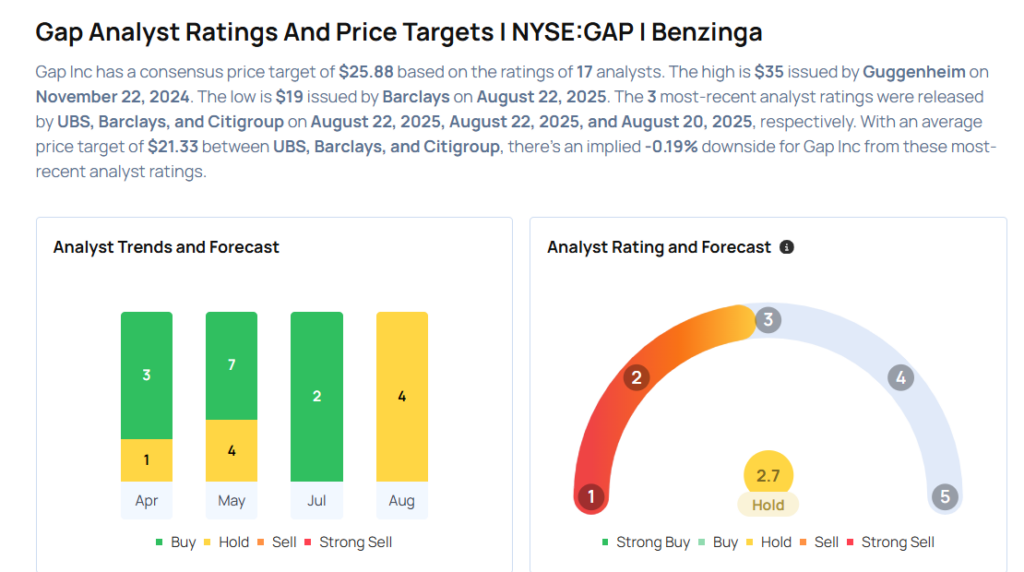
Task: Click gauge marker number 4
Action: coord(900,378)
